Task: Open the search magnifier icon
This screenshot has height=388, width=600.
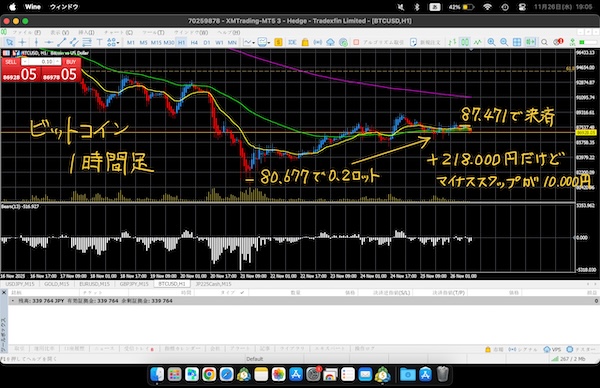Action: [x=544, y=42]
